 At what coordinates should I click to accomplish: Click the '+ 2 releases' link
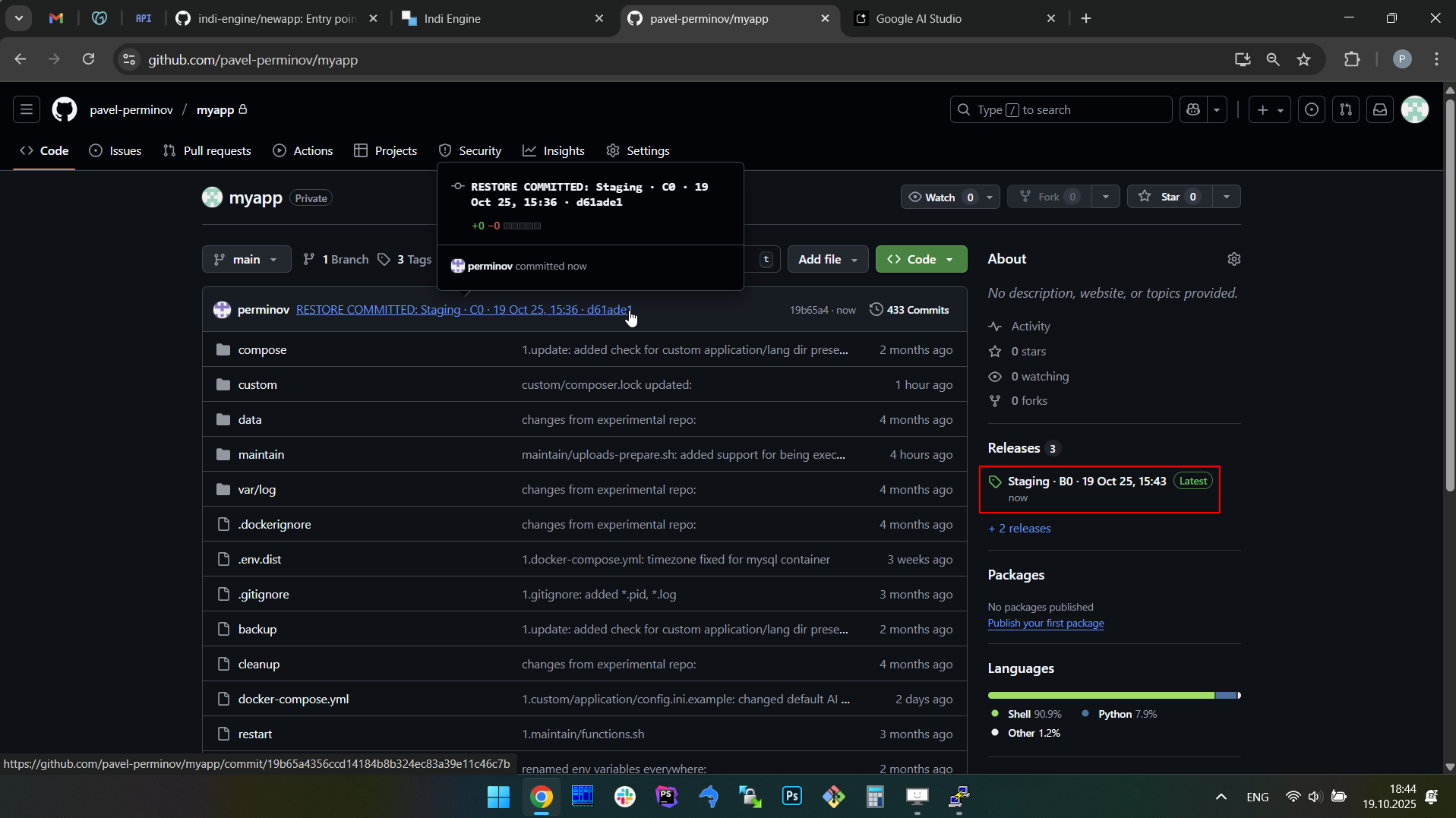click(1019, 529)
